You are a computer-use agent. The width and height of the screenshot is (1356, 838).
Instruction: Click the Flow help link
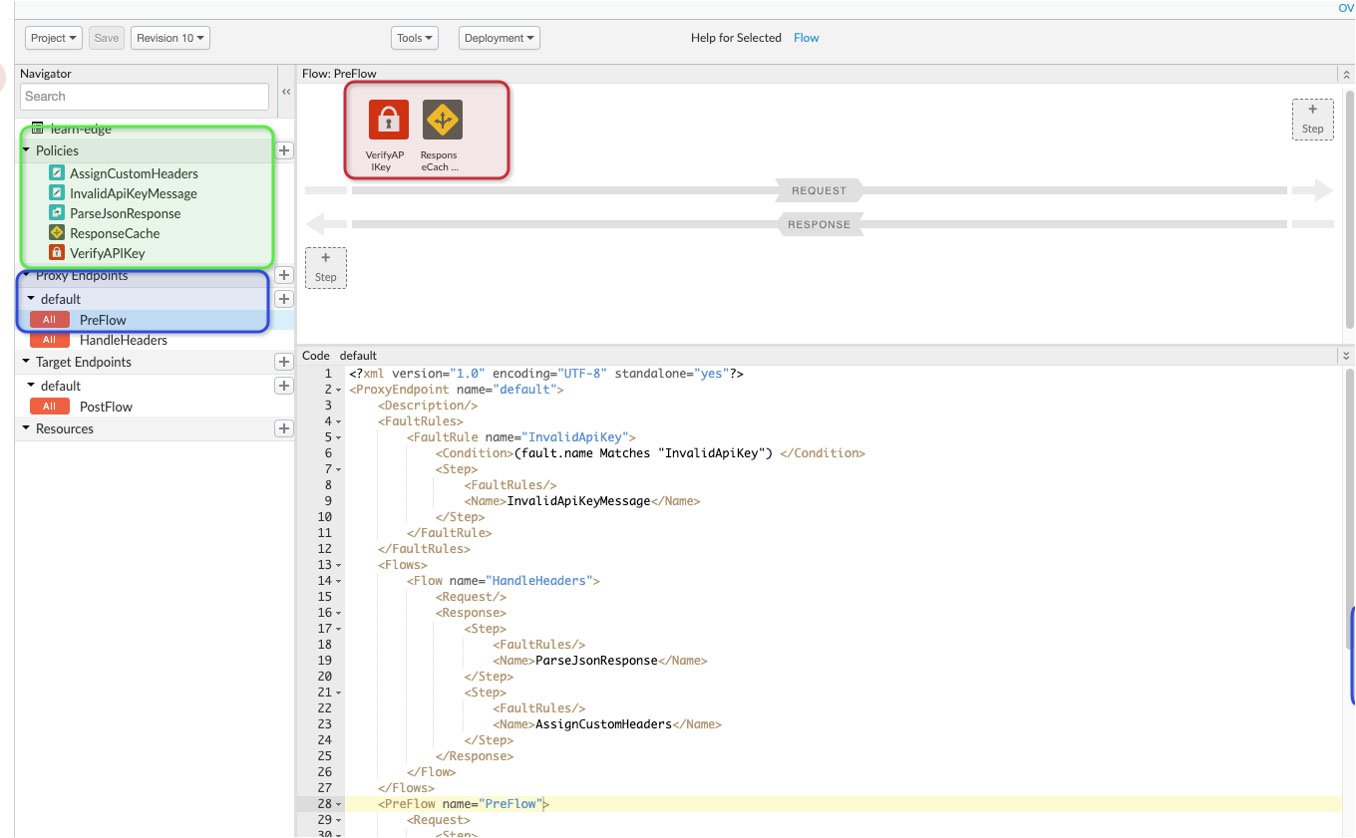[806, 37]
